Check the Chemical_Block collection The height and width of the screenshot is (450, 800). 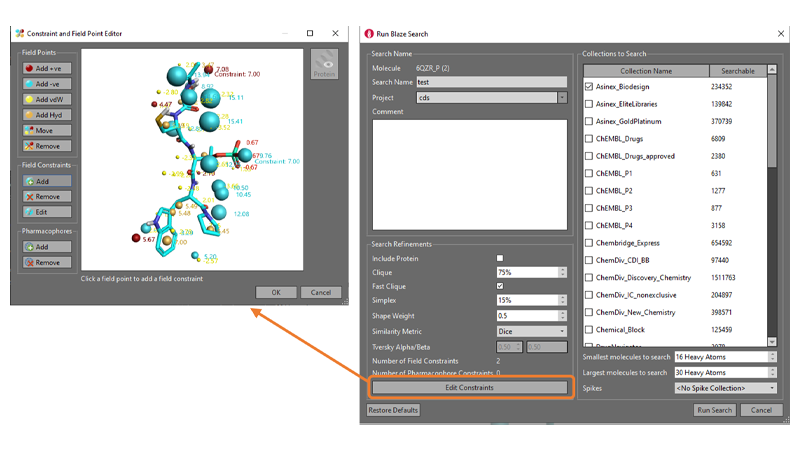coord(589,330)
